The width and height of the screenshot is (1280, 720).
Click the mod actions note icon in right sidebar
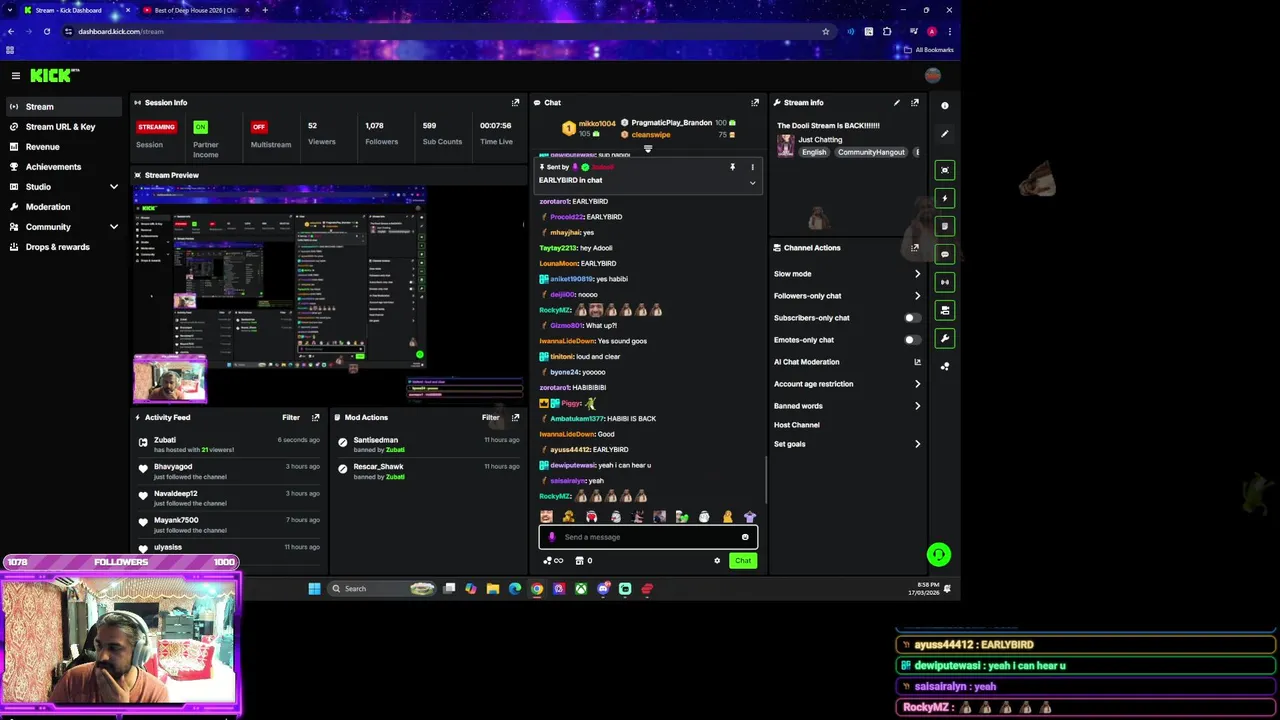point(945,226)
